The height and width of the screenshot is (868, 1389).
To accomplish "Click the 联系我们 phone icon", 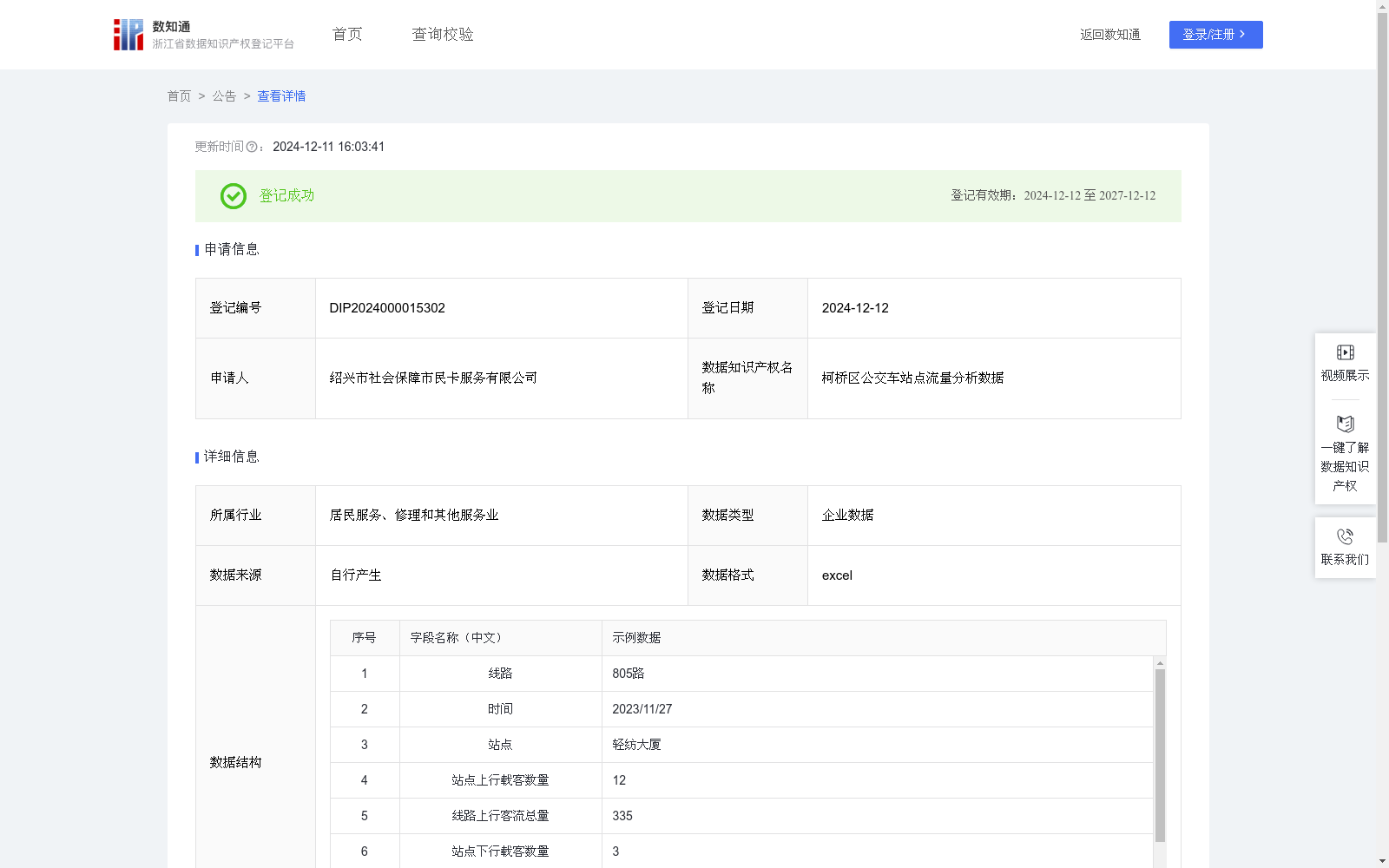I will tap(1345, 536).
